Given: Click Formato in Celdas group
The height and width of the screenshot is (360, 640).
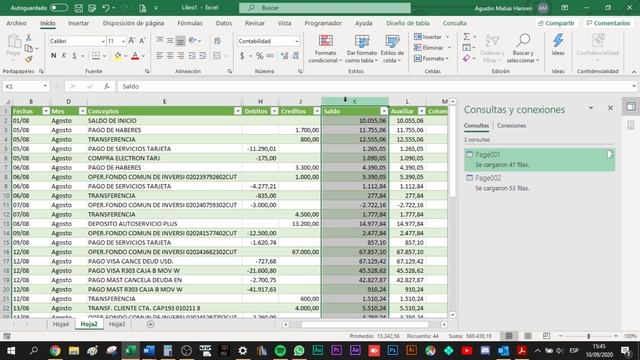Looking at the screenshot, I should click(x=431, y=59).
